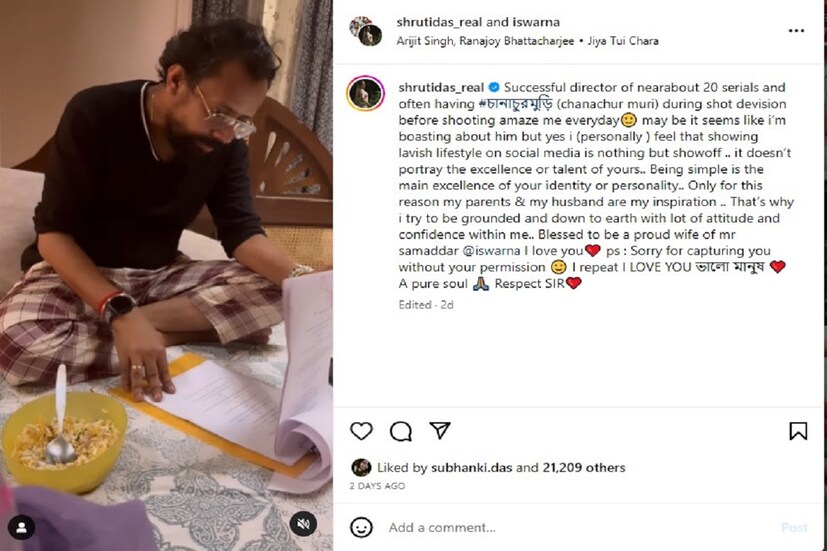Open subhanki.das profile from the likes
The image size is (827, 551).
tap(473, 467)
